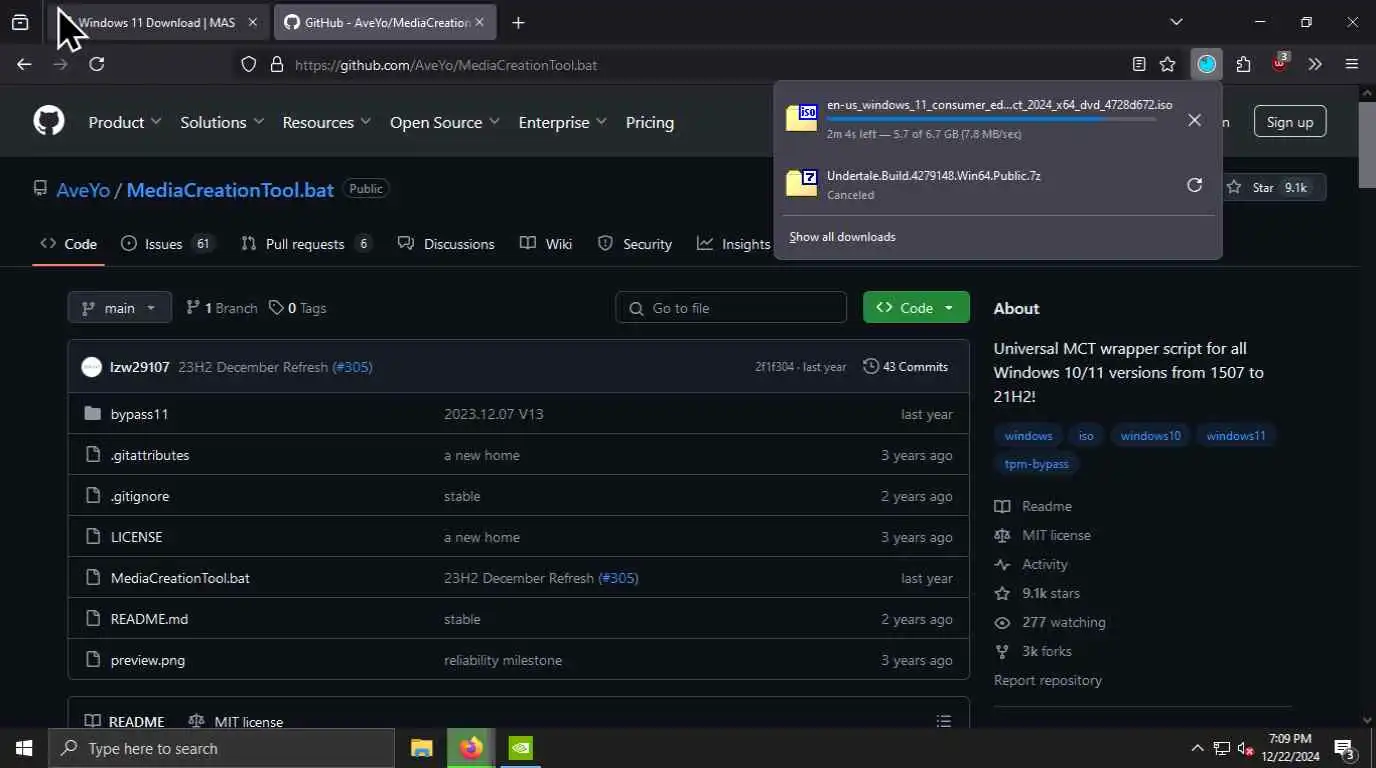This screenshot has height=768, width=1376.
Task: Open the green Code dropdown button
Action: (x=916, y=308)
